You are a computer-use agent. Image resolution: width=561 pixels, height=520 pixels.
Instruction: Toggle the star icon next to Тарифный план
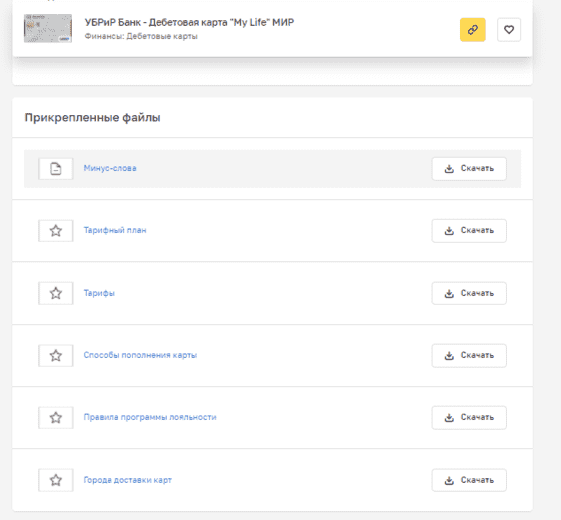coord(56,230)
